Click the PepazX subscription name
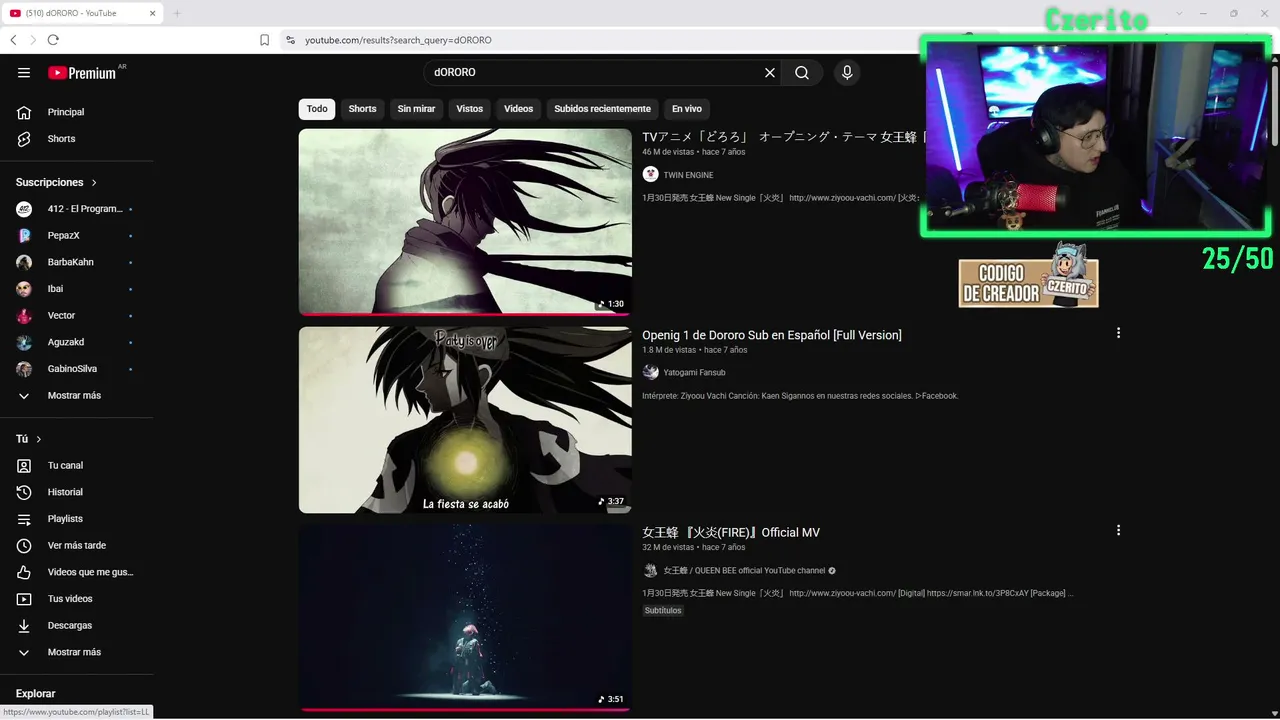 tap(63, 236)
